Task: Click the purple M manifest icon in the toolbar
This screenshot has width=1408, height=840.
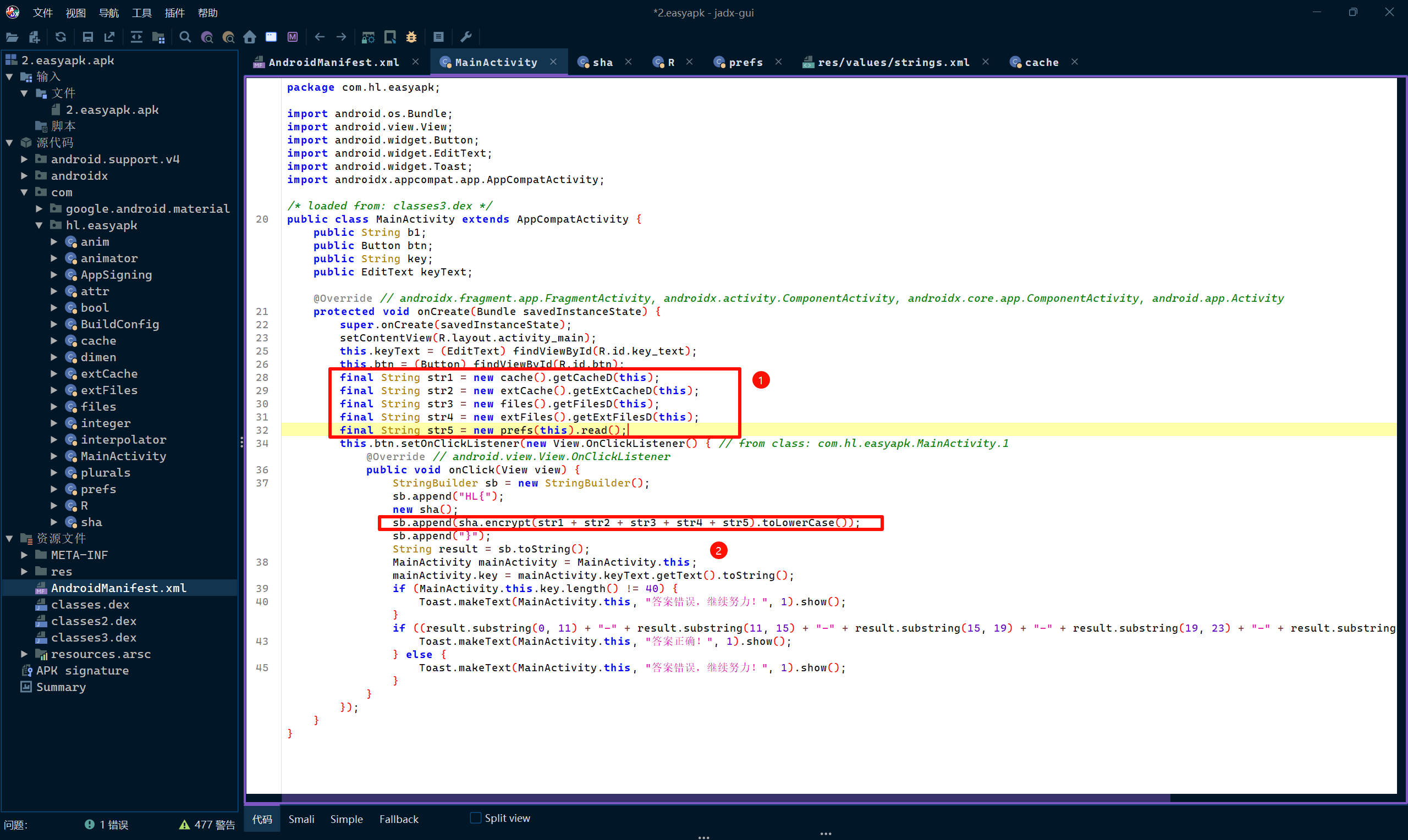Action: [293, 37]
